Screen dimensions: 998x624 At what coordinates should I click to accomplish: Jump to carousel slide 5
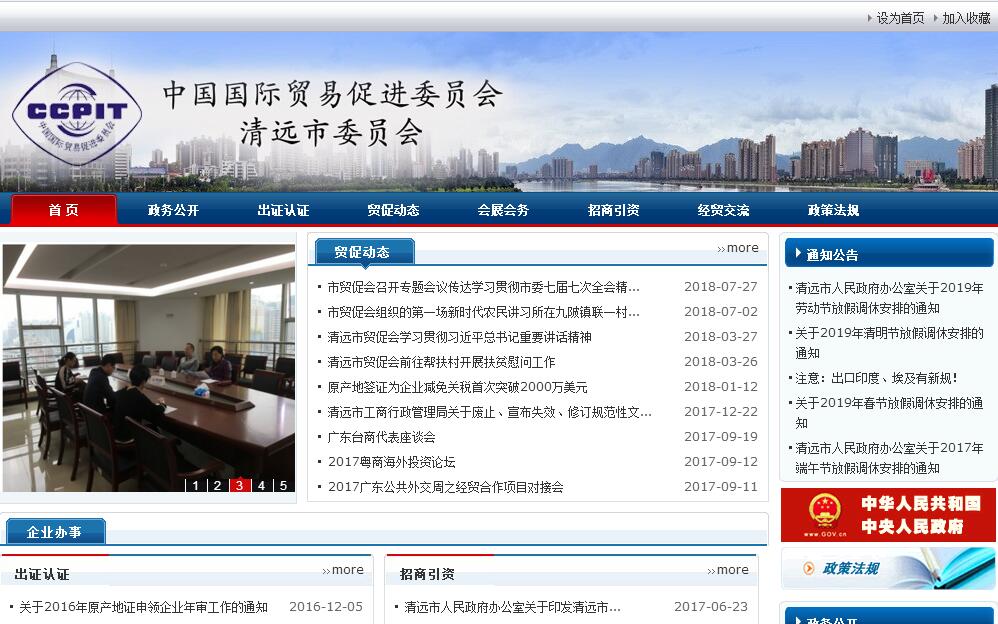coord(283,486)
